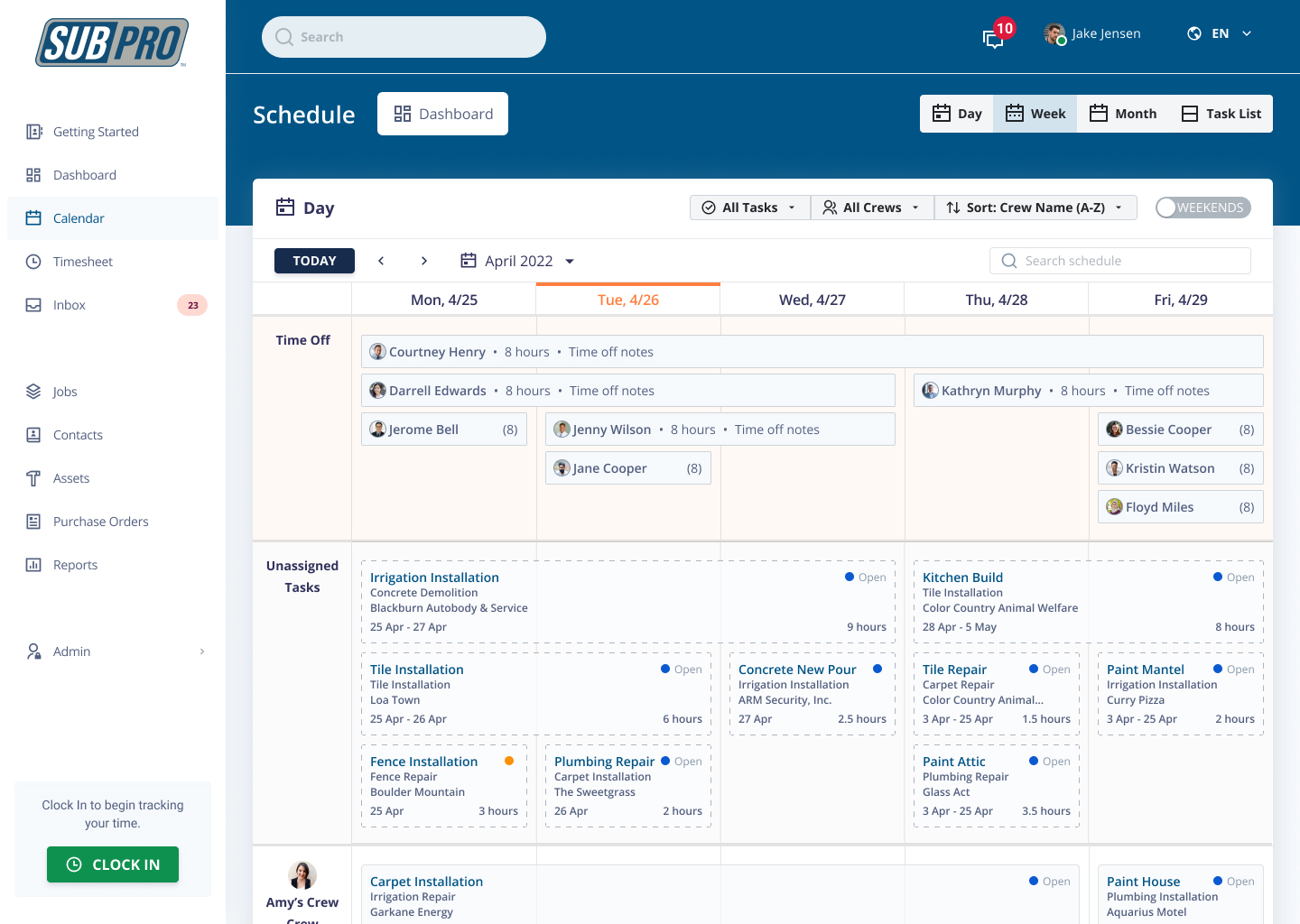Open Timesheet from the sidebar
1300x924 pixels.
coord(82,262)
